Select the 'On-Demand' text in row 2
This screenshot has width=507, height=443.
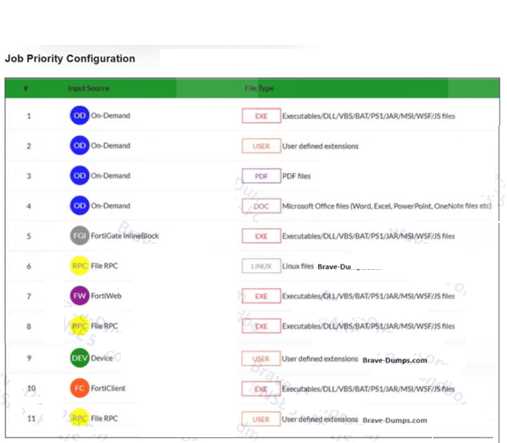point(111,146)
